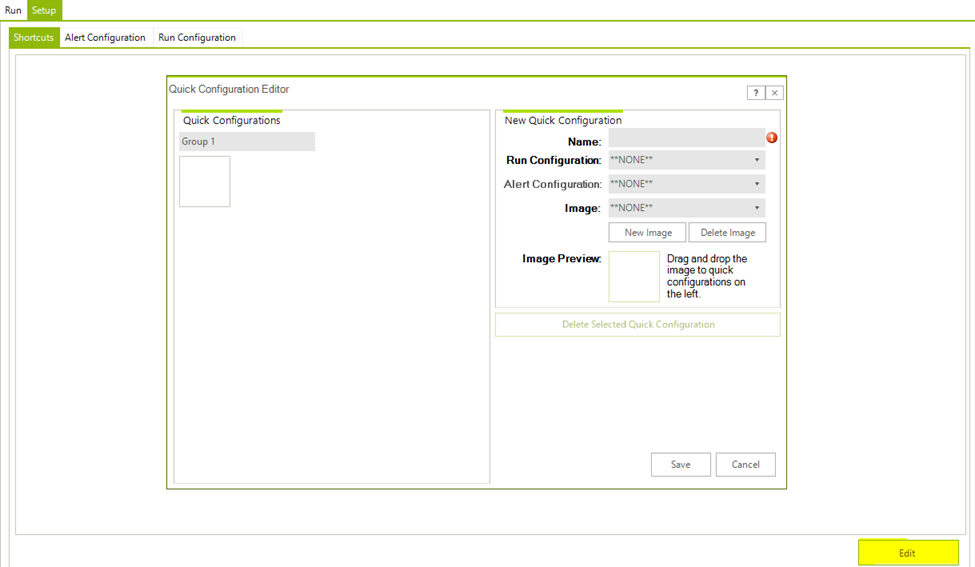The image size is (975, 567).
Task: Expand the Alert Configuration dropdown in editor
Action: [x=686, y=184]
